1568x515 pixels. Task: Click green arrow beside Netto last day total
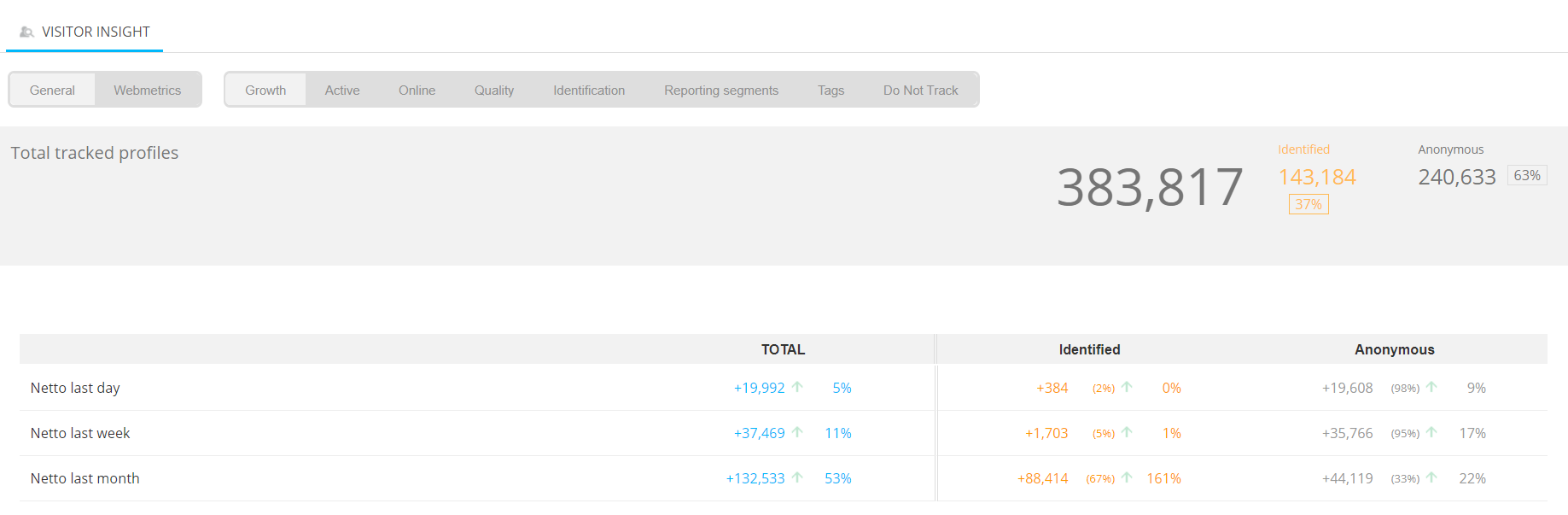[797, 387]
